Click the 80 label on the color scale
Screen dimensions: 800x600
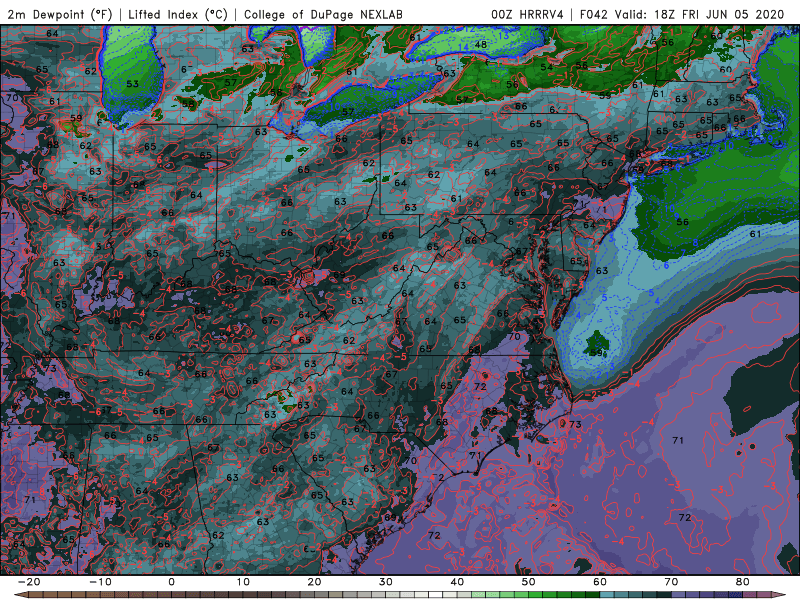[x=743, y=582]
